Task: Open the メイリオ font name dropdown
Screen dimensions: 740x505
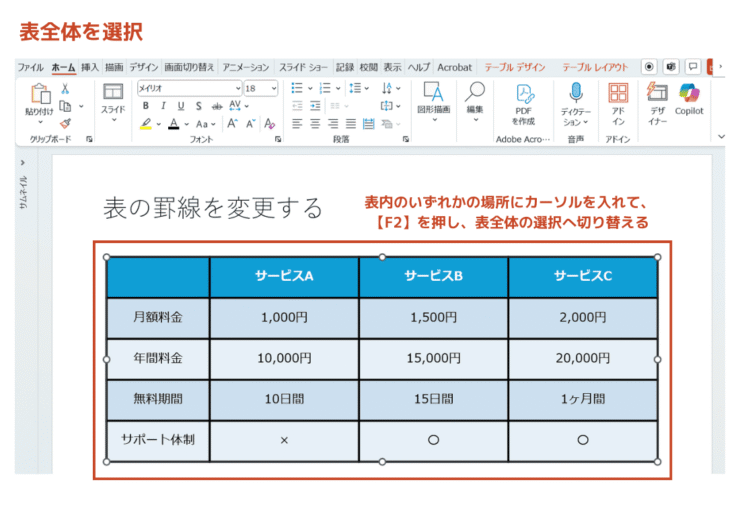Action: pos(238,88)
